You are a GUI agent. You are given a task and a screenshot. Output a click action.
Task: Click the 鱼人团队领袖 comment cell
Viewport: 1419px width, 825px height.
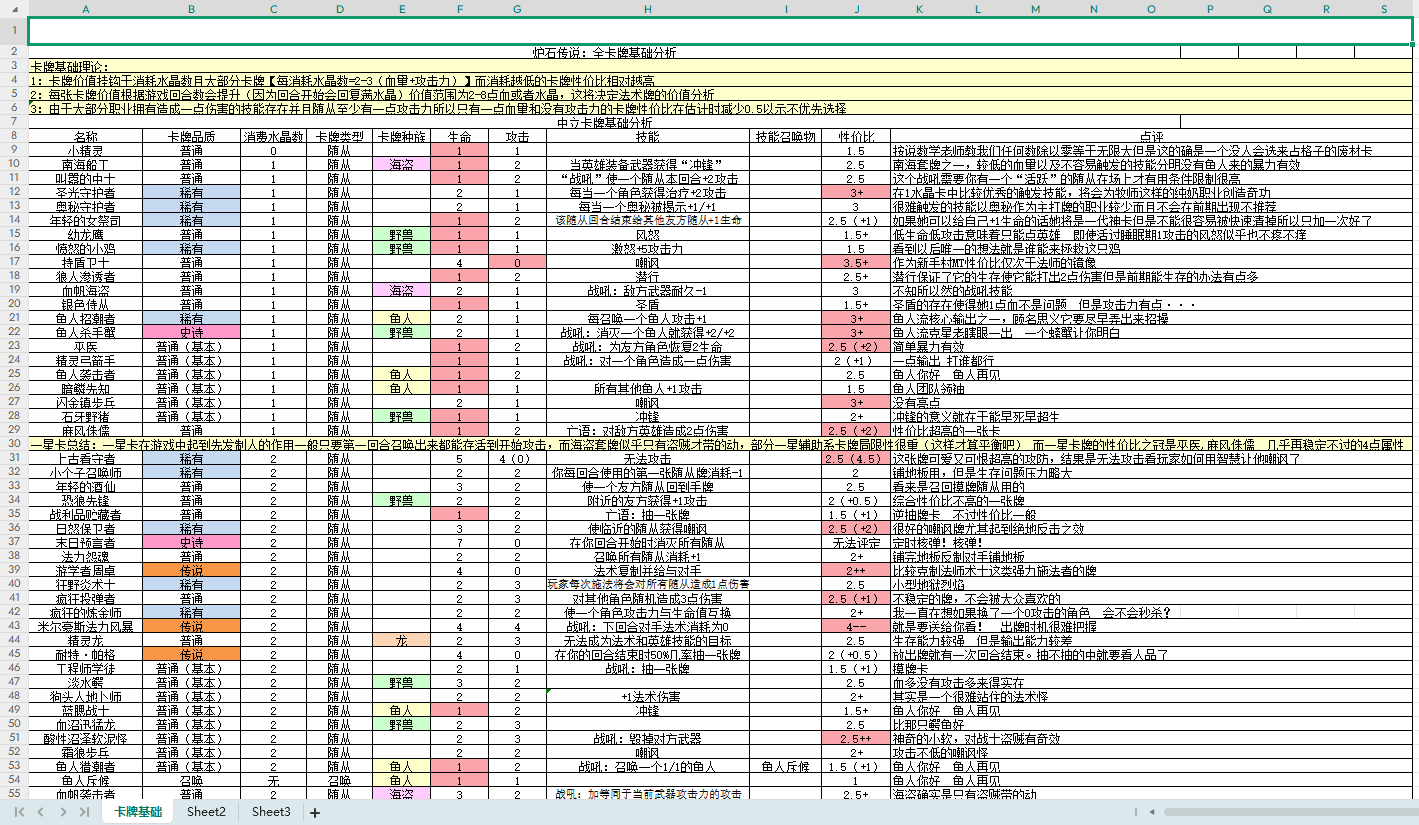tap(1152, 388)
